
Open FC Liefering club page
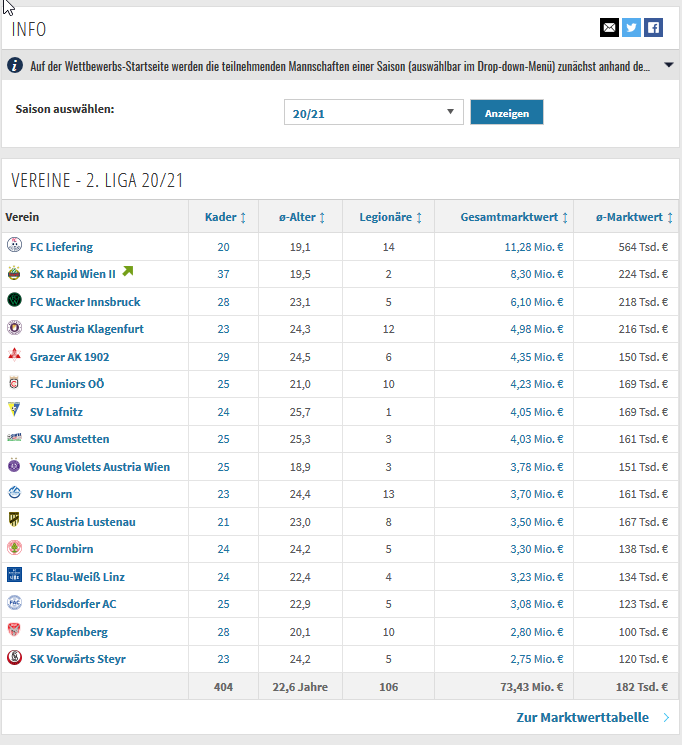click(61, 247)
